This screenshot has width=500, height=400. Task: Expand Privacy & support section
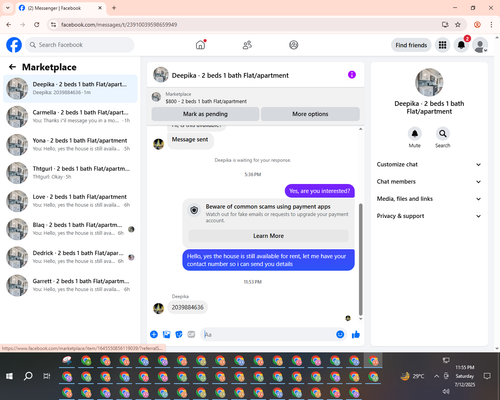click(429, 216)
